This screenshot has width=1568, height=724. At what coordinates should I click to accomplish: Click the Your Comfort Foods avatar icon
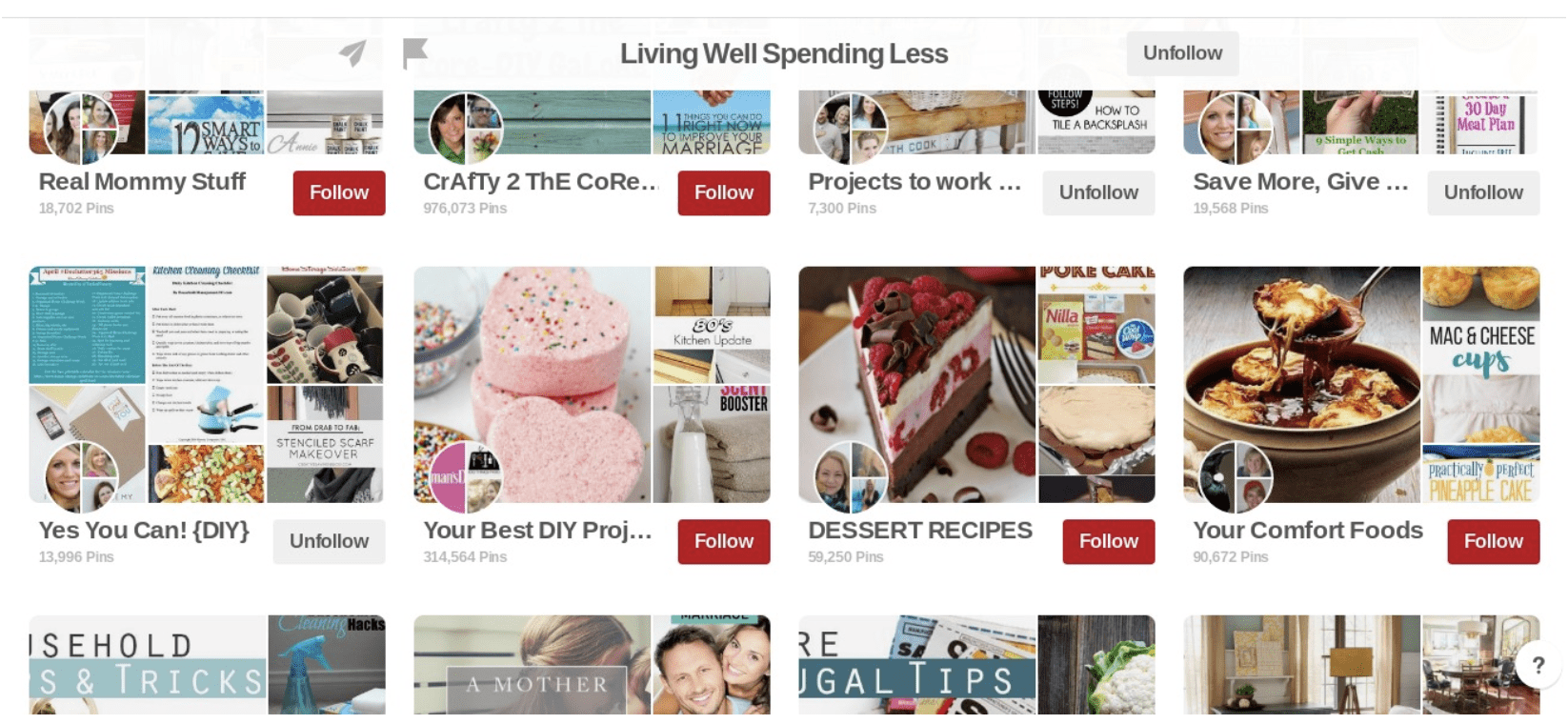click(x=1236, y=477)
